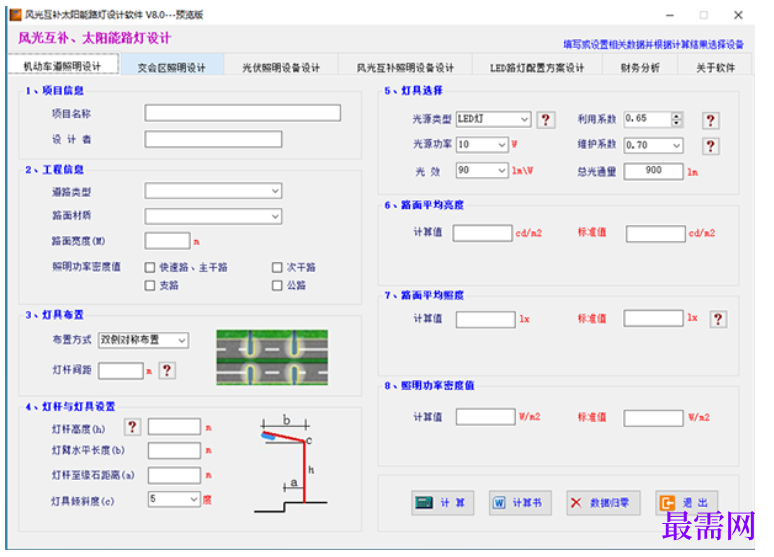Open 光效 dropdown showing 90
This screenshot has width=774, height=557.
(x=482, y=170)
